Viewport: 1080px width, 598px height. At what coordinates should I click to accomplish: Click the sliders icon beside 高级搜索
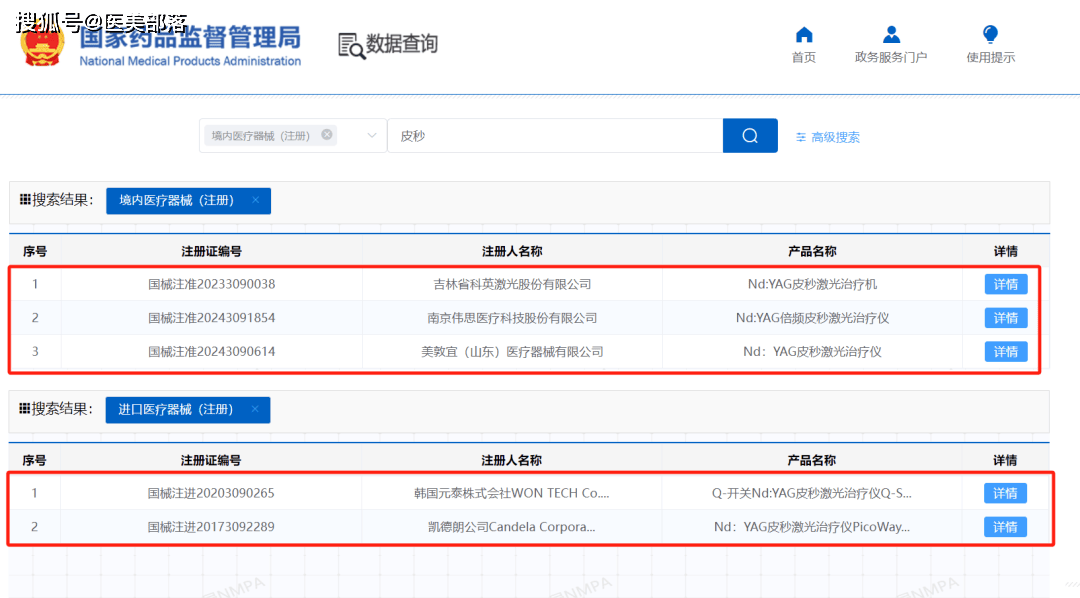tap(800, 137)
